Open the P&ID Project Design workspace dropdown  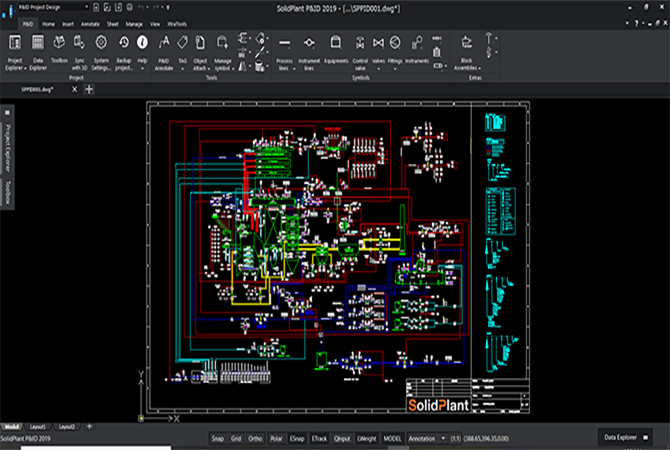[53, 7]
